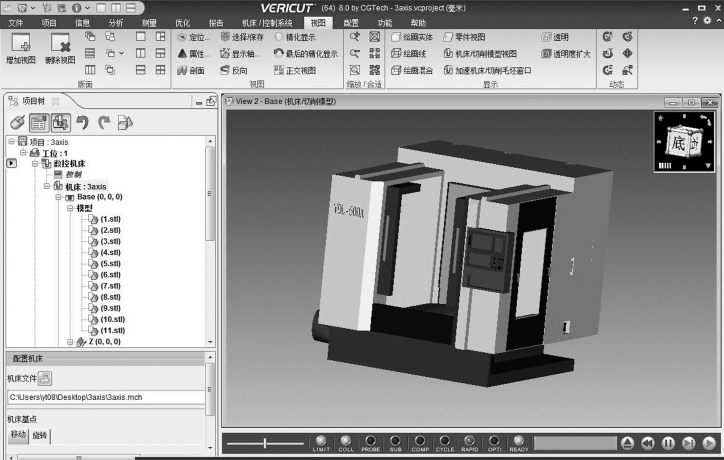Click the redo arrow in project tree toolbar

tap(103, 123)
